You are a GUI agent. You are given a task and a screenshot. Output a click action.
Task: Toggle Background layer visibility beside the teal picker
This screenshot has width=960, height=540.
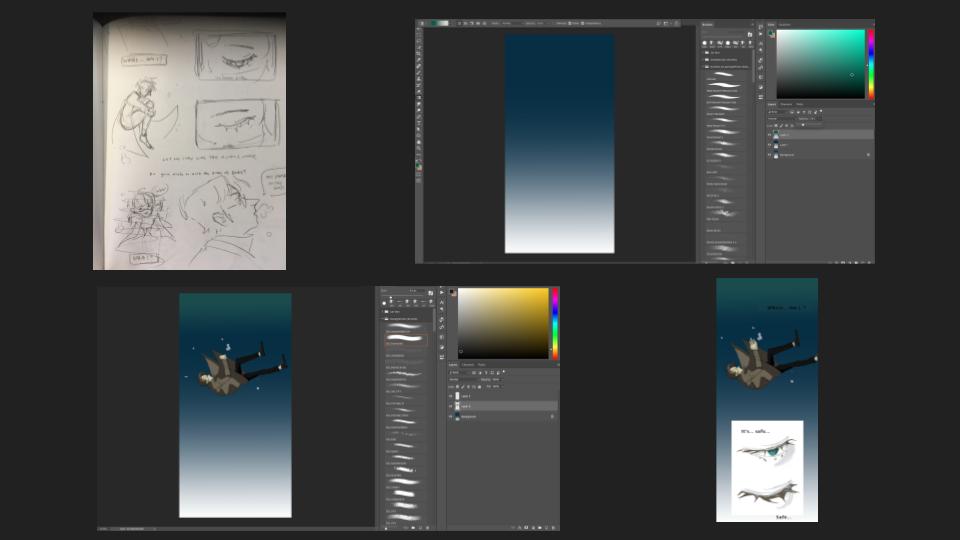[x=769, y=155]
